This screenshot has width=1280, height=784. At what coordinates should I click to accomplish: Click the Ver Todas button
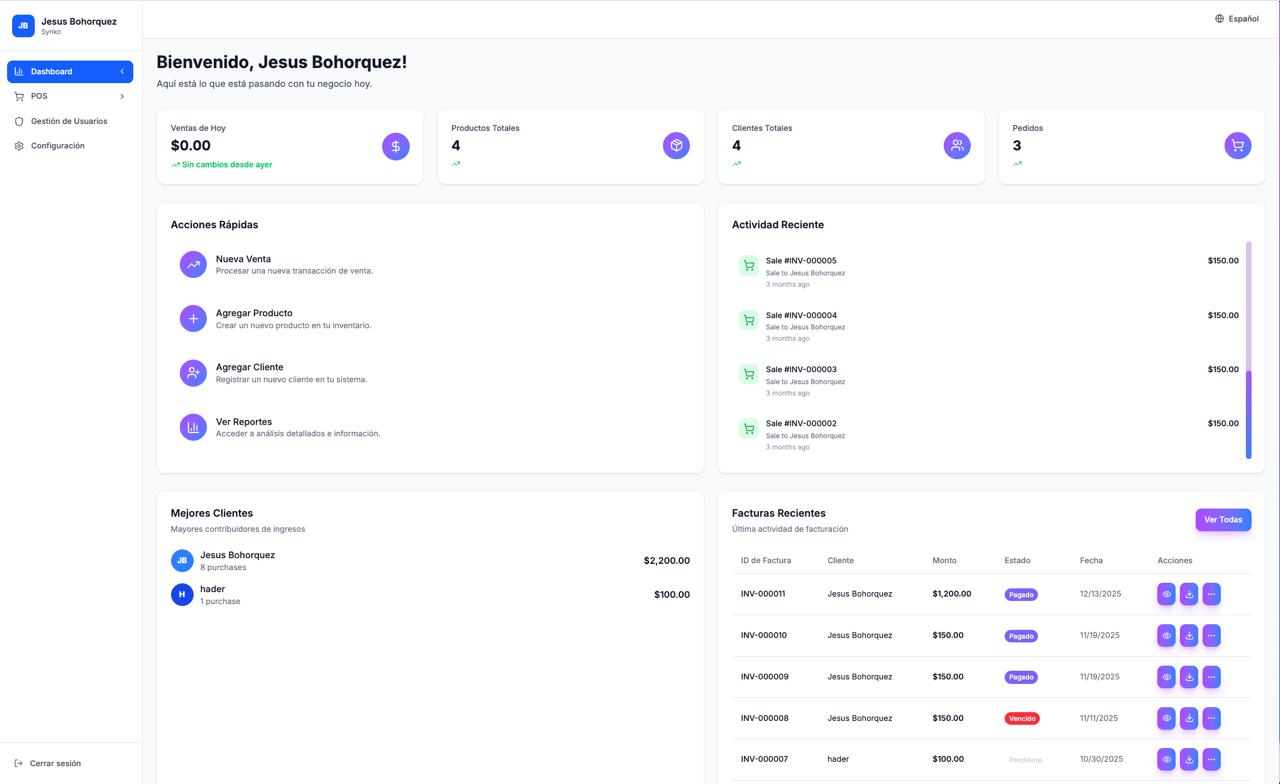tap(1223, 520)
